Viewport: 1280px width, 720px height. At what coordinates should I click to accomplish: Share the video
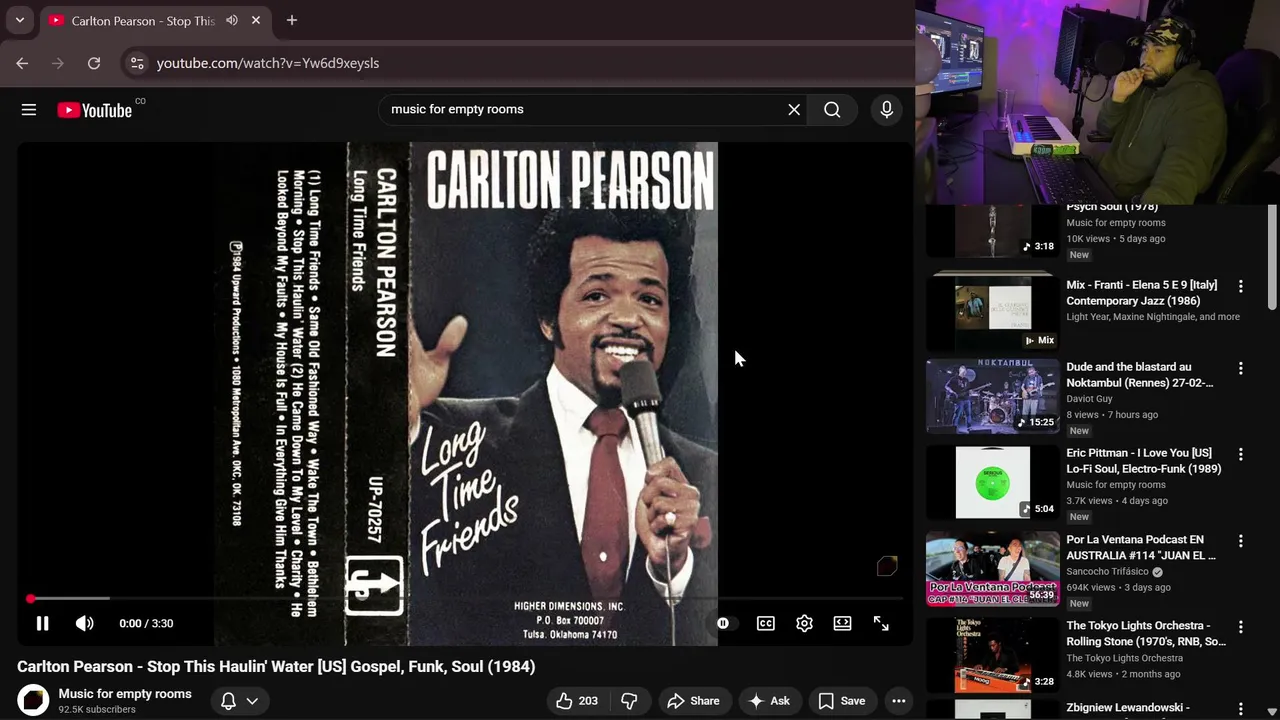(x=693, y=701)
